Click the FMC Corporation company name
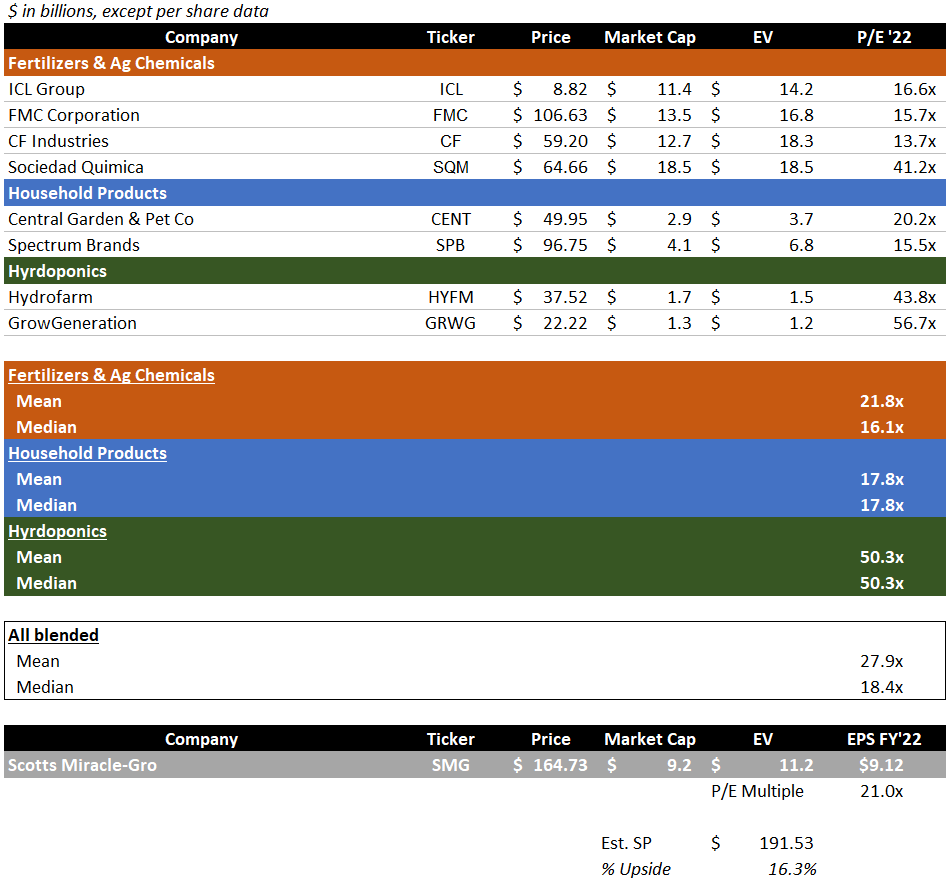This screenshot has height=883, width=948. [x=74, y=115]
